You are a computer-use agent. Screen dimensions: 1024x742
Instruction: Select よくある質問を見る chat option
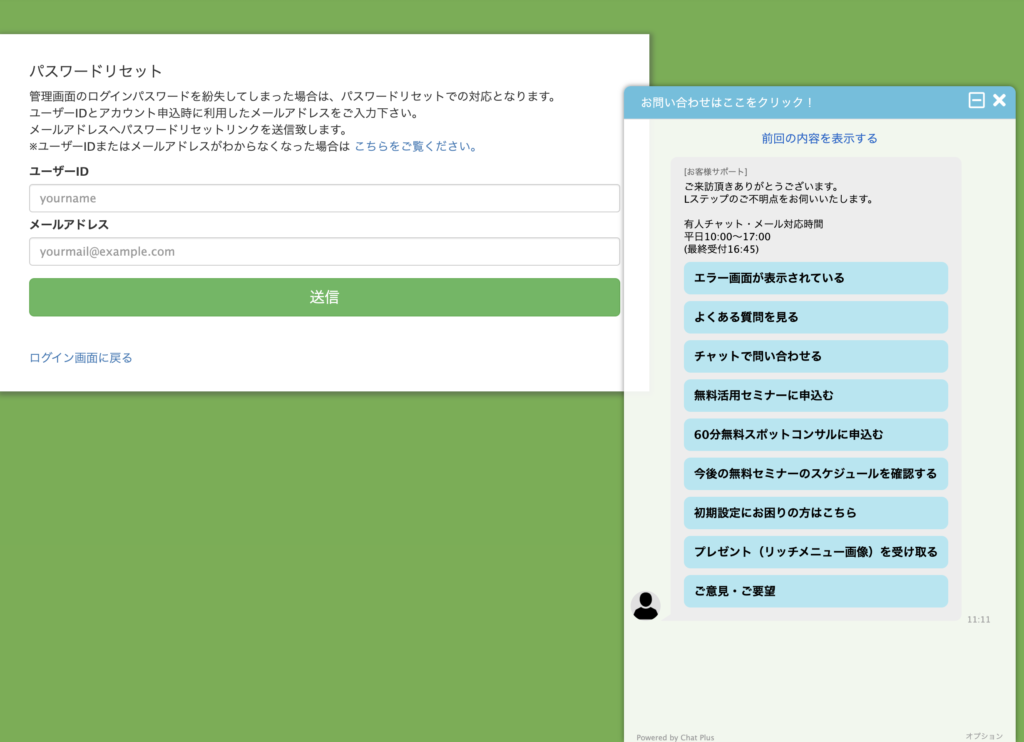[x=815, y=317]
